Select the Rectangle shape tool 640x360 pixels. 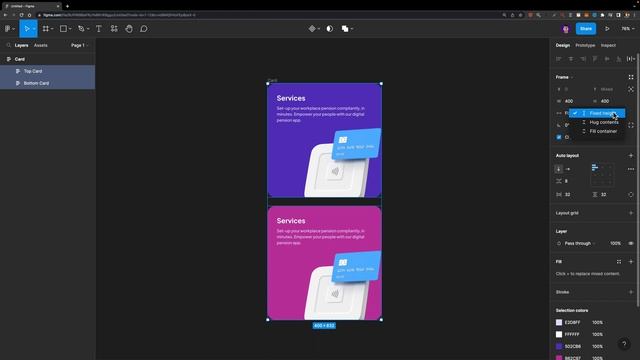[63, 29]
